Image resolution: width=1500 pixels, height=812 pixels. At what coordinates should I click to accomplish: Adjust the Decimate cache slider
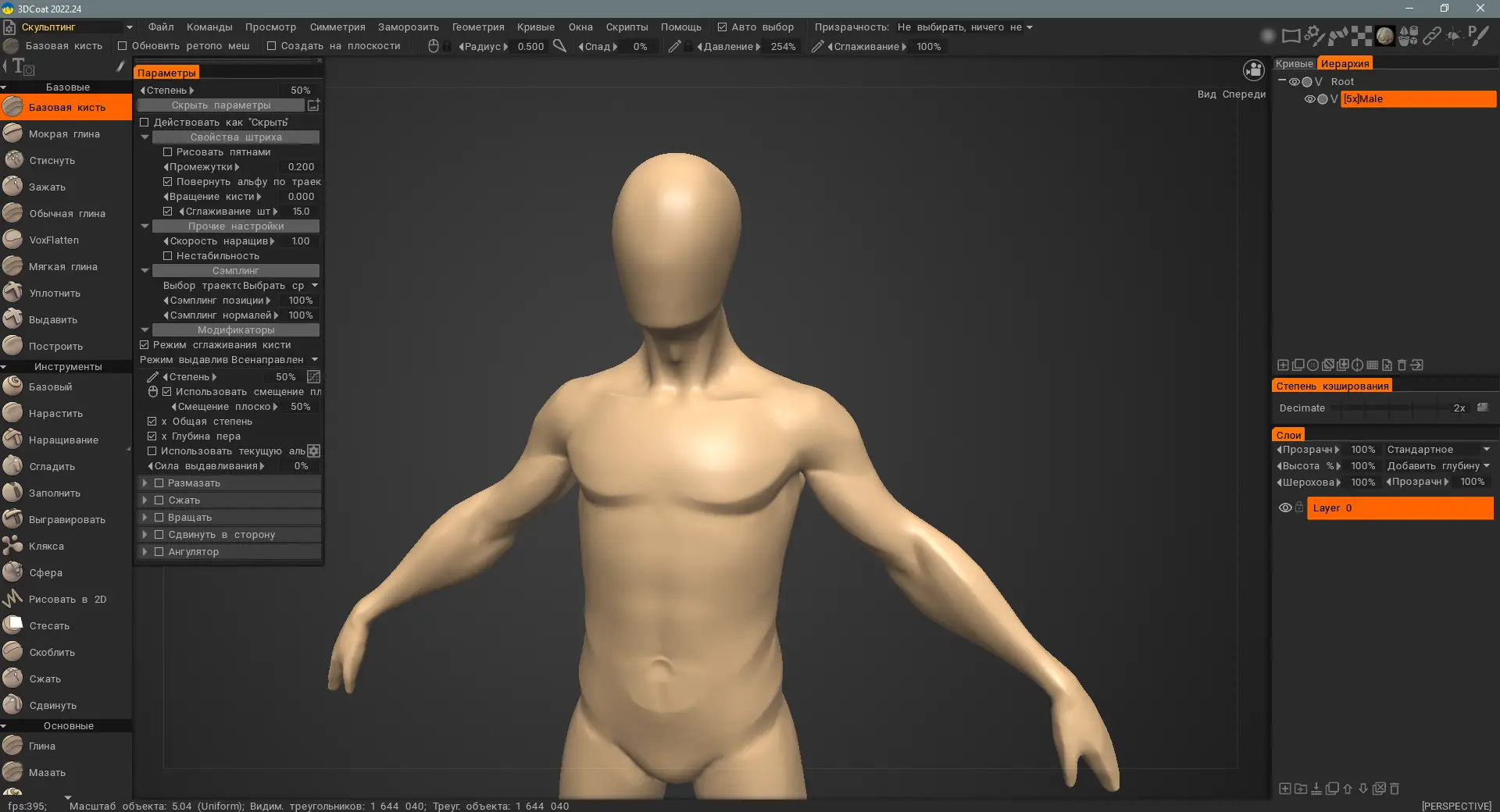(x=1391, y=408)
